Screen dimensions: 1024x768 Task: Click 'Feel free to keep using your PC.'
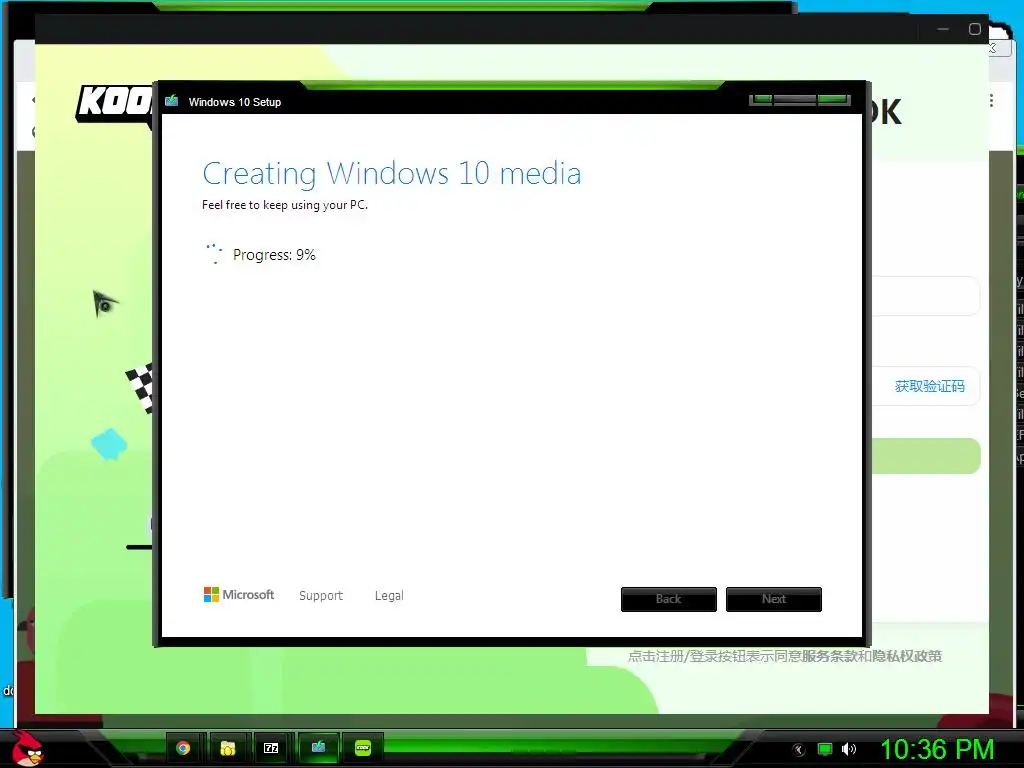coord(285,205)
